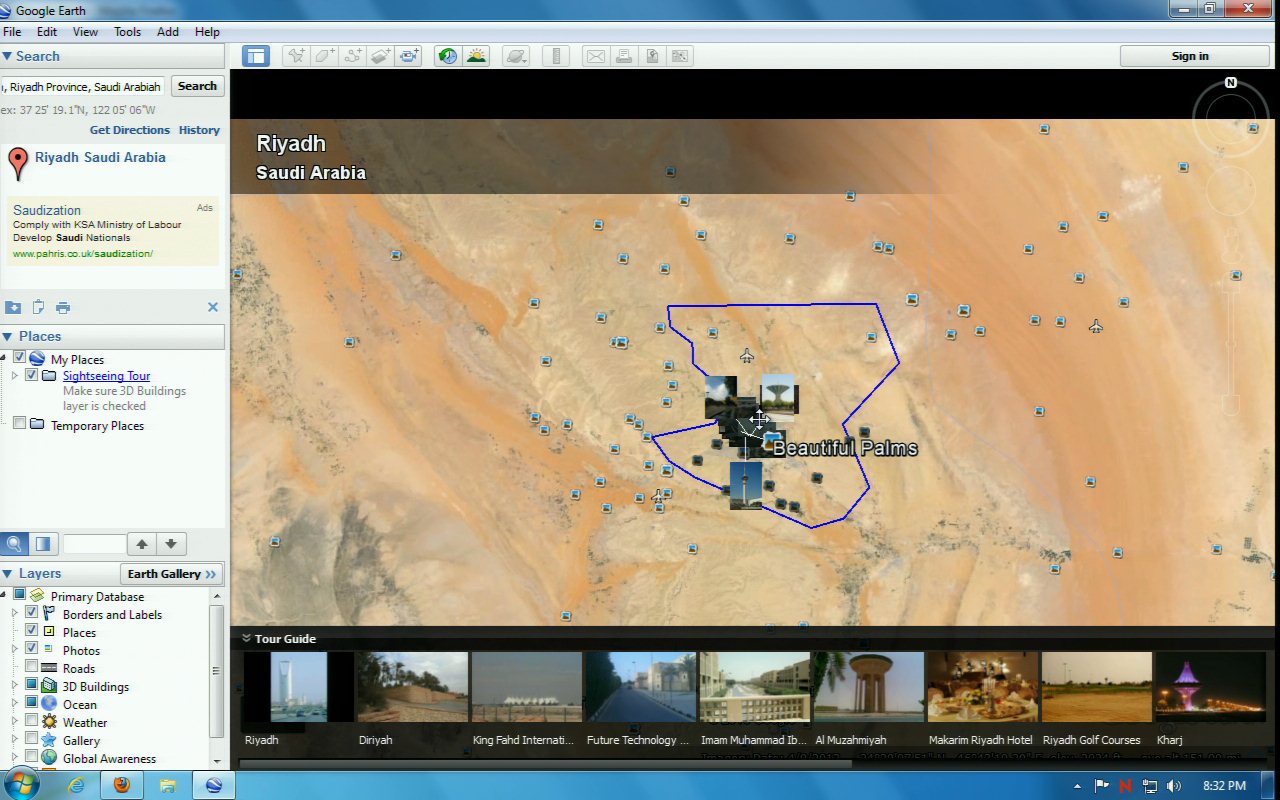Collapse the Places panel header

tap(8, 337)
